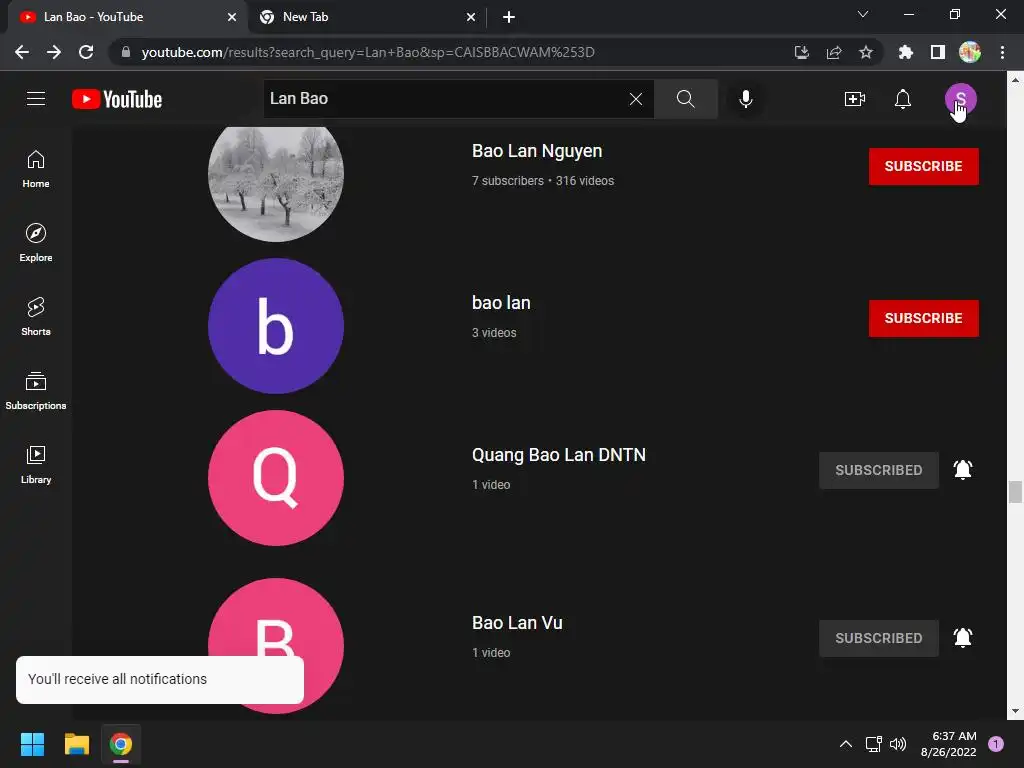The height and width of the screenshot is (768, 1024).
Task: Share this page from address bar
Action: pyautogui.click(x=833, y=52)
